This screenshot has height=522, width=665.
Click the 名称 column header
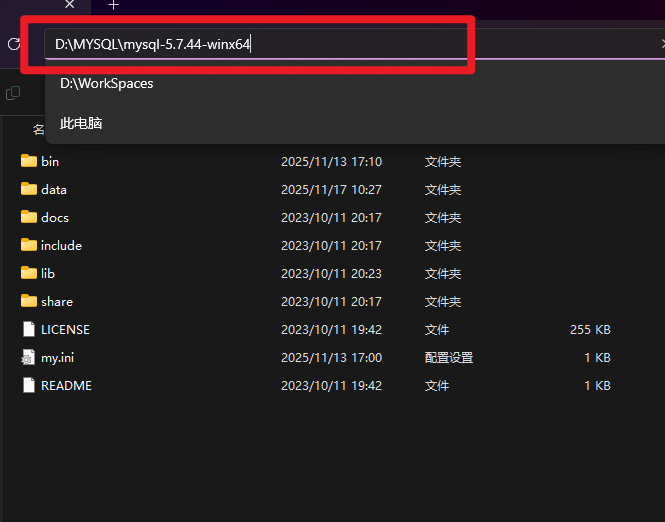38,130
